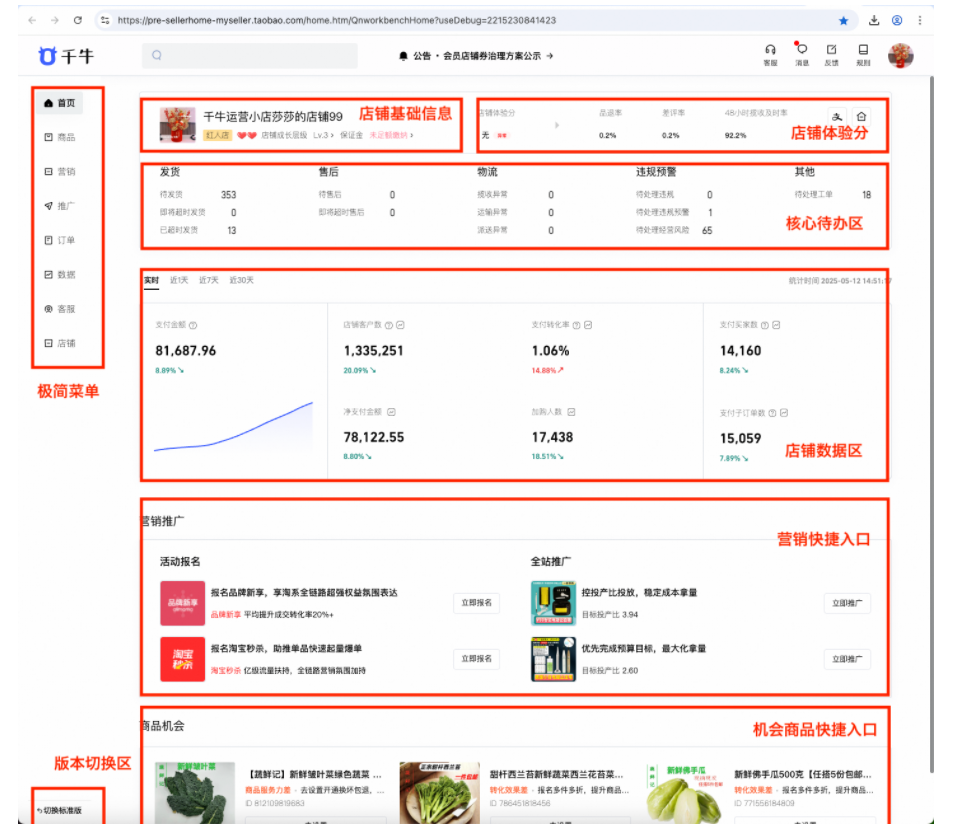Click the browser address bar URL
The width and height of the screenshot is (960, 831).
(x=337, y=20)
